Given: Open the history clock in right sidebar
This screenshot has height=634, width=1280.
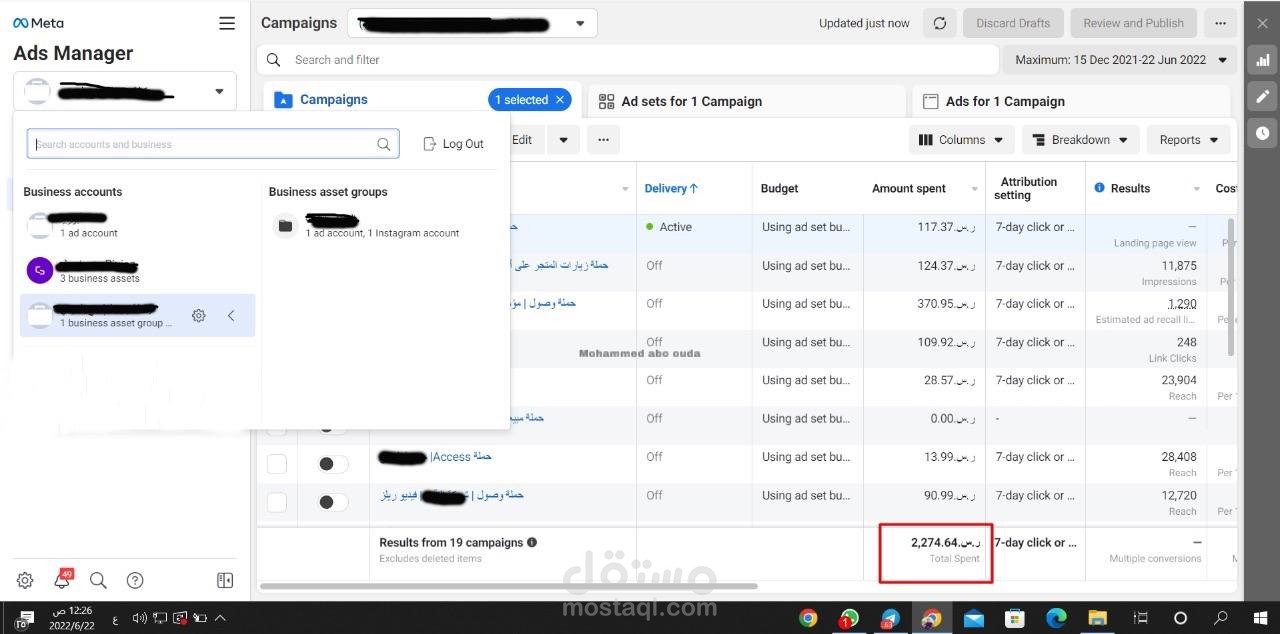Looking at the screenshot, I should tap(1263, 132).
